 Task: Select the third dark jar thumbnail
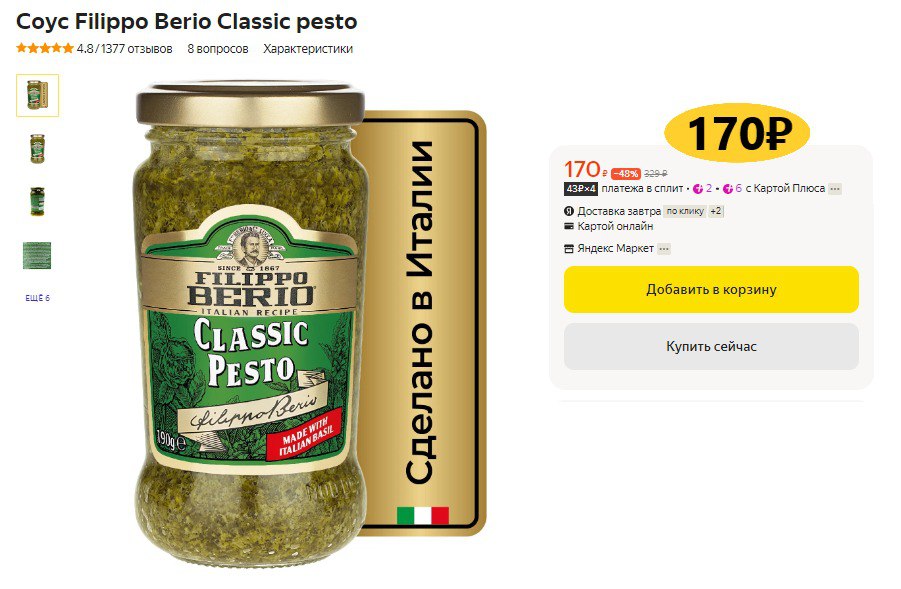pos(37,201)
